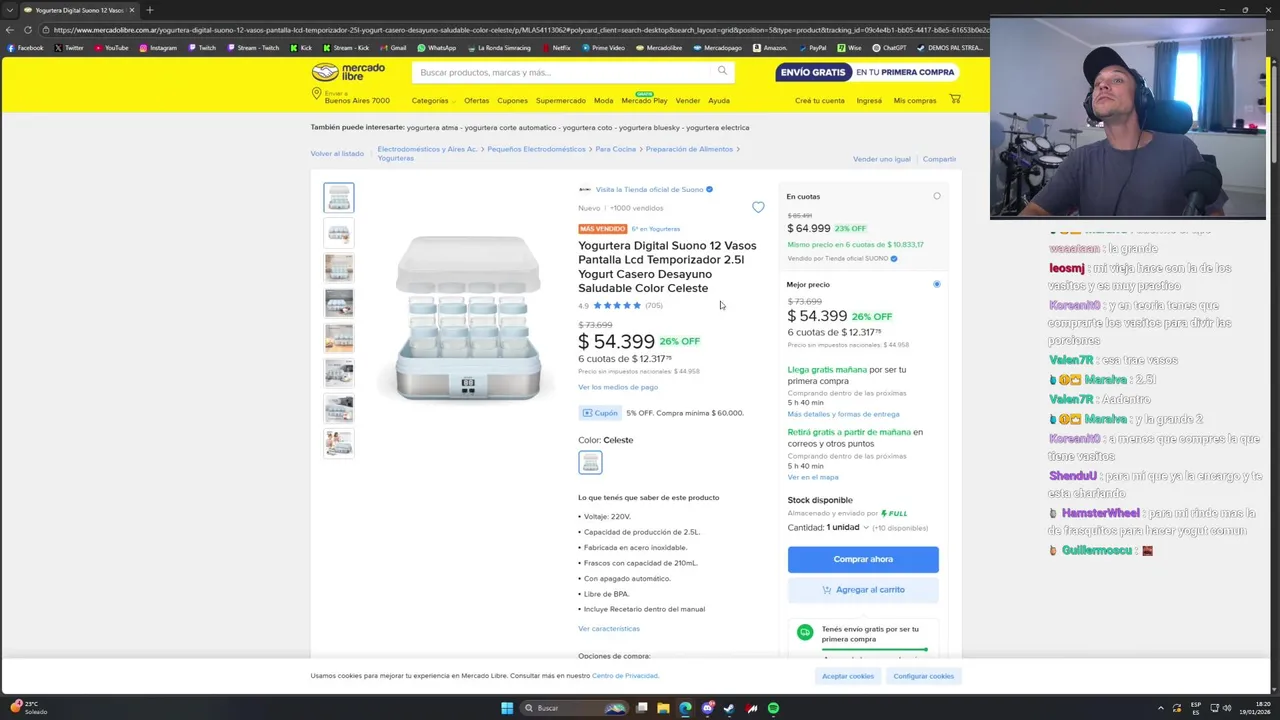Open Ofertas menu item
The image size is (1280, 720).
(x=476, y=100)
